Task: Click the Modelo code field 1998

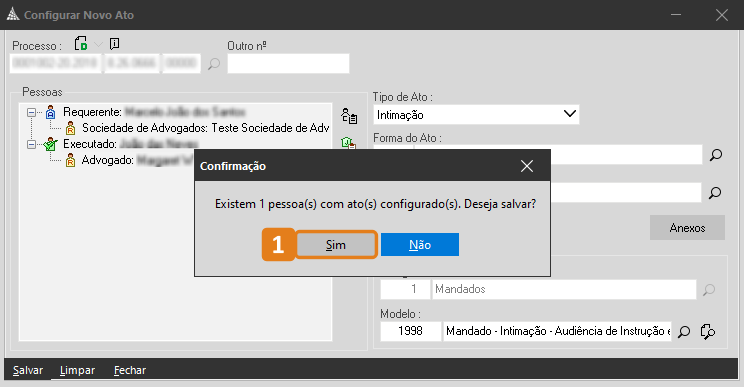Action: click(x=411, y=331)
